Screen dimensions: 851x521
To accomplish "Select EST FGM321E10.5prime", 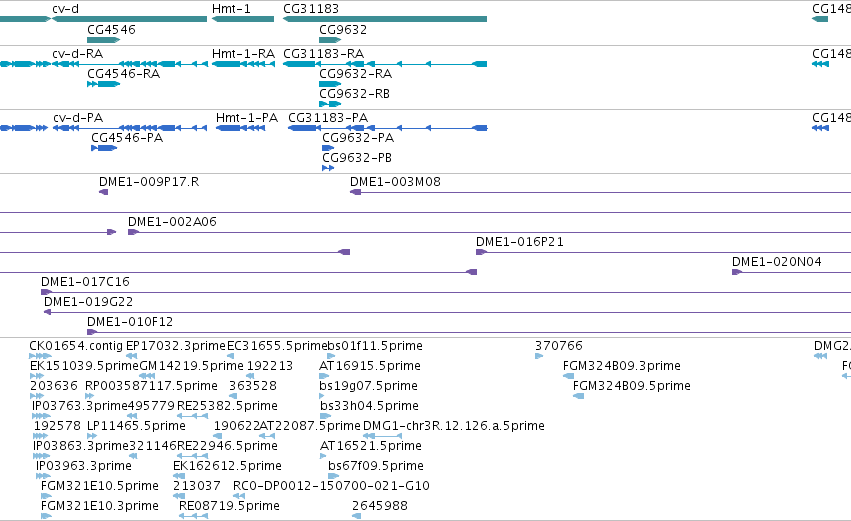I will (47, 497).
